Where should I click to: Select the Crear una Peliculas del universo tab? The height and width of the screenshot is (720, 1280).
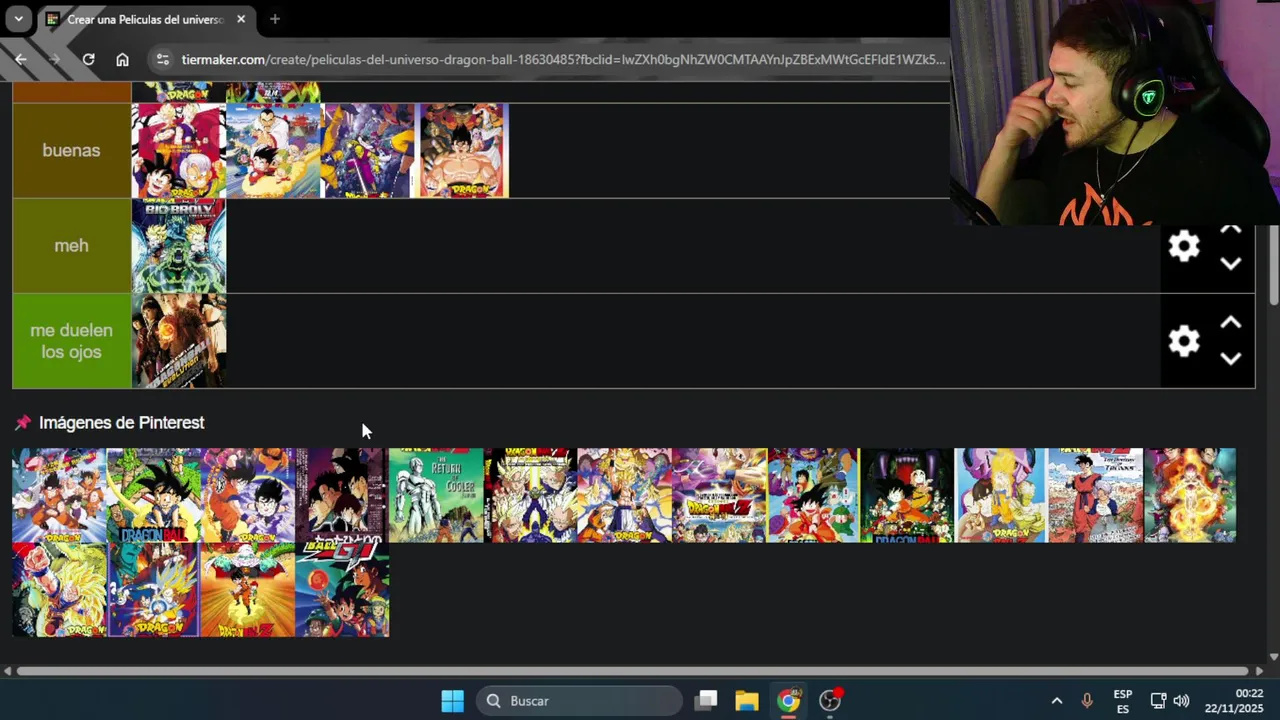tap(146, 19)
